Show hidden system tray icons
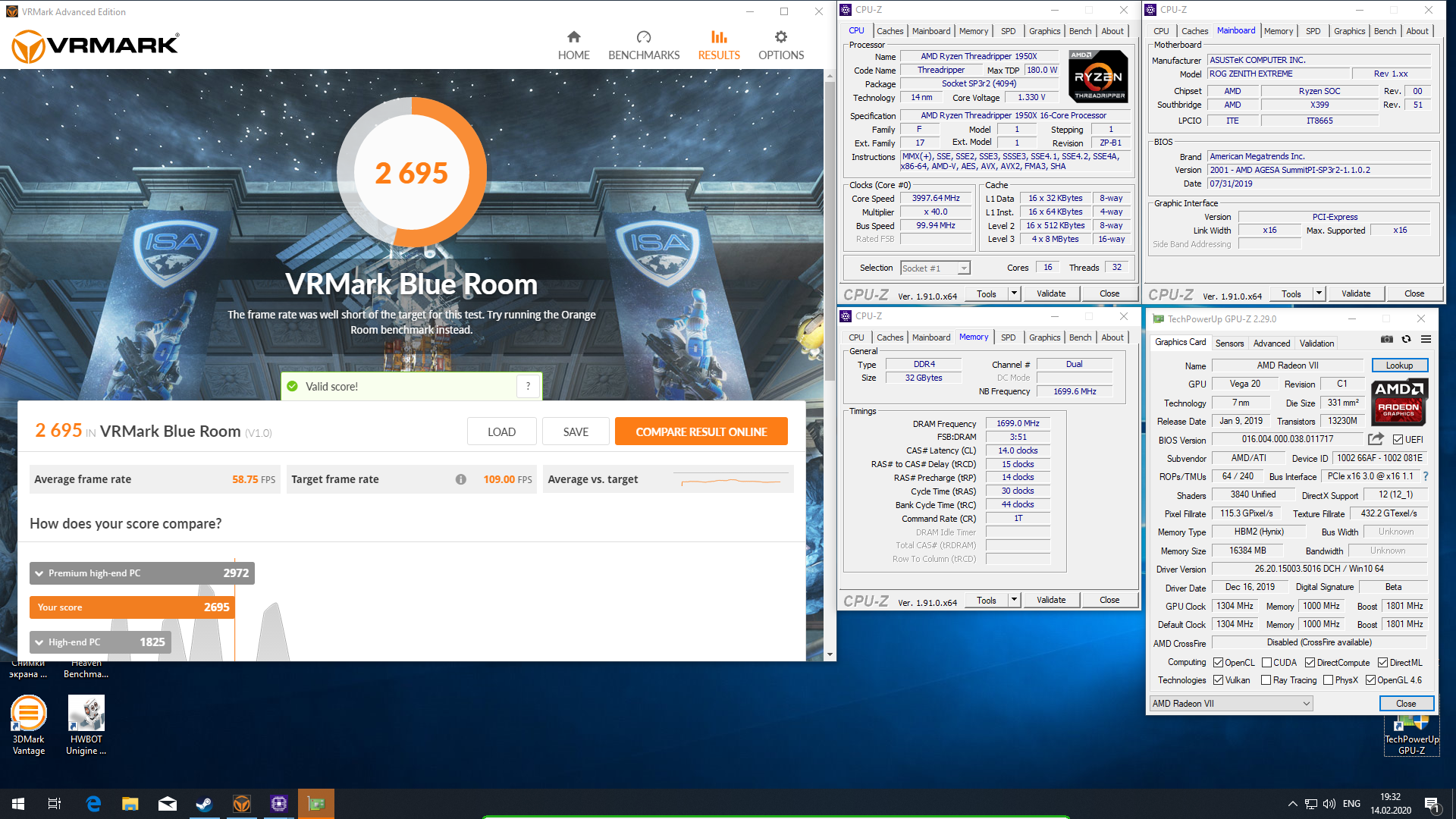The image size is (1456, 819). pos(1292,804)
